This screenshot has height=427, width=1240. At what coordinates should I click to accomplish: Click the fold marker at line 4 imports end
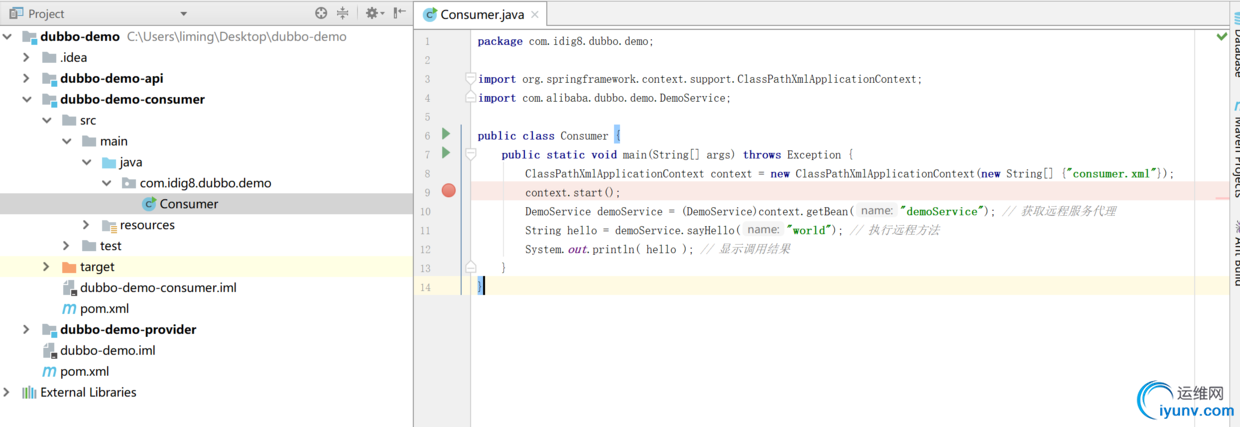pos(470,98)
